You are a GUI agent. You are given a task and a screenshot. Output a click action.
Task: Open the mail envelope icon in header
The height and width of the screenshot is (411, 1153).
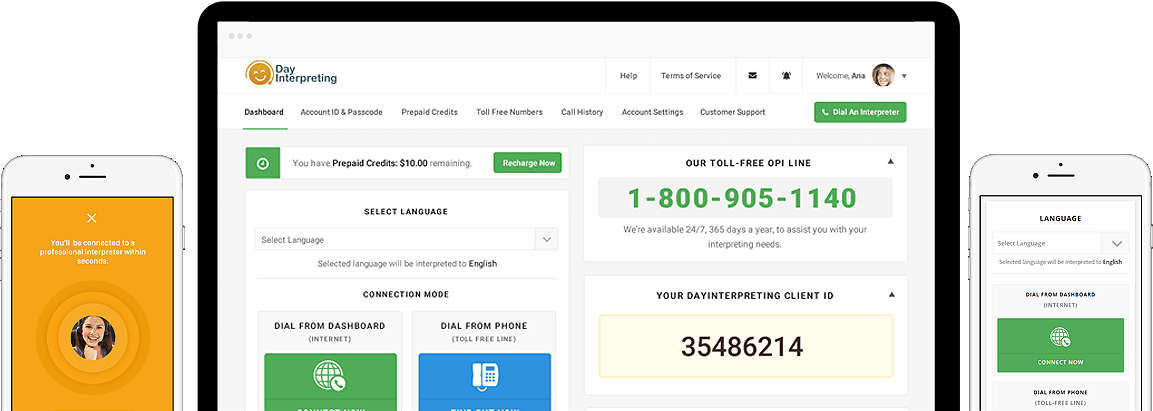(752, 75)
